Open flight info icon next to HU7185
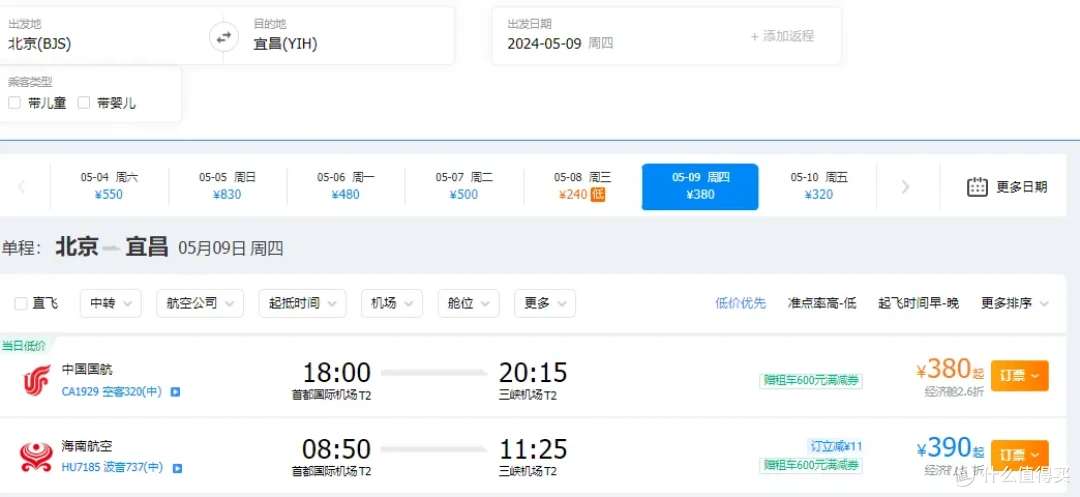1080x497 pixels. tap(177, 468)
